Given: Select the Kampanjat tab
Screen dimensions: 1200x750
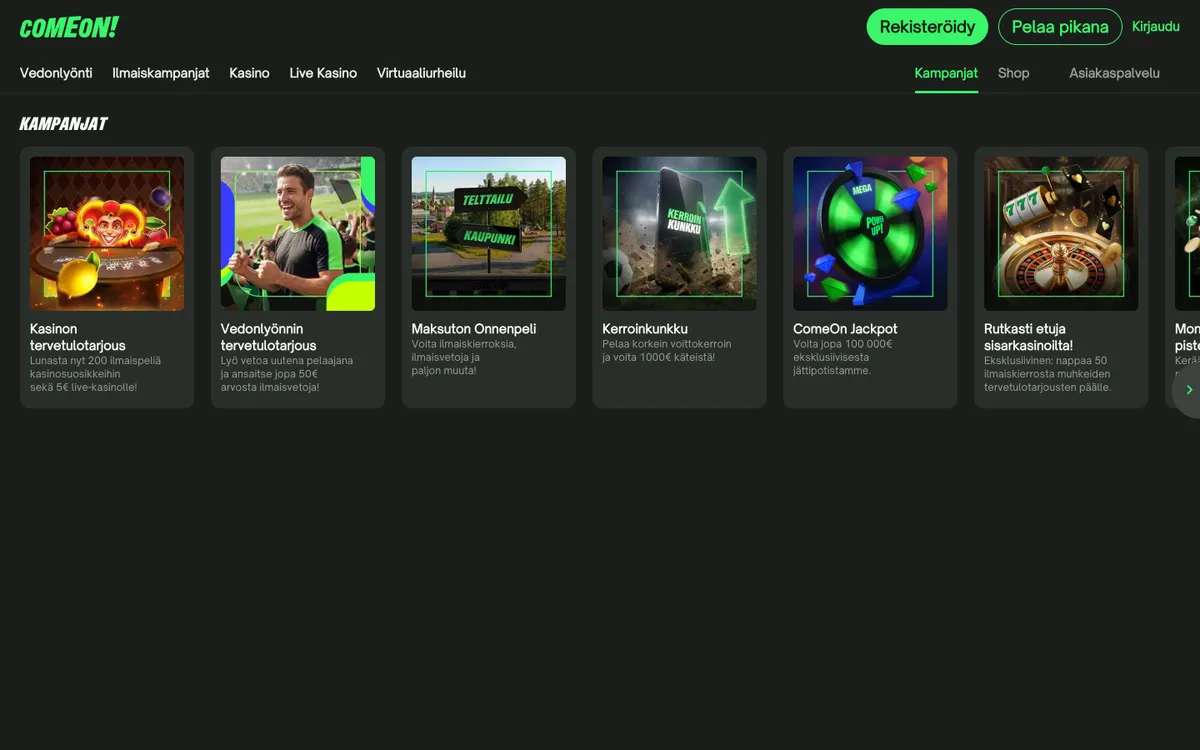Looking at the screenshot, I should (x=946, y=73).
